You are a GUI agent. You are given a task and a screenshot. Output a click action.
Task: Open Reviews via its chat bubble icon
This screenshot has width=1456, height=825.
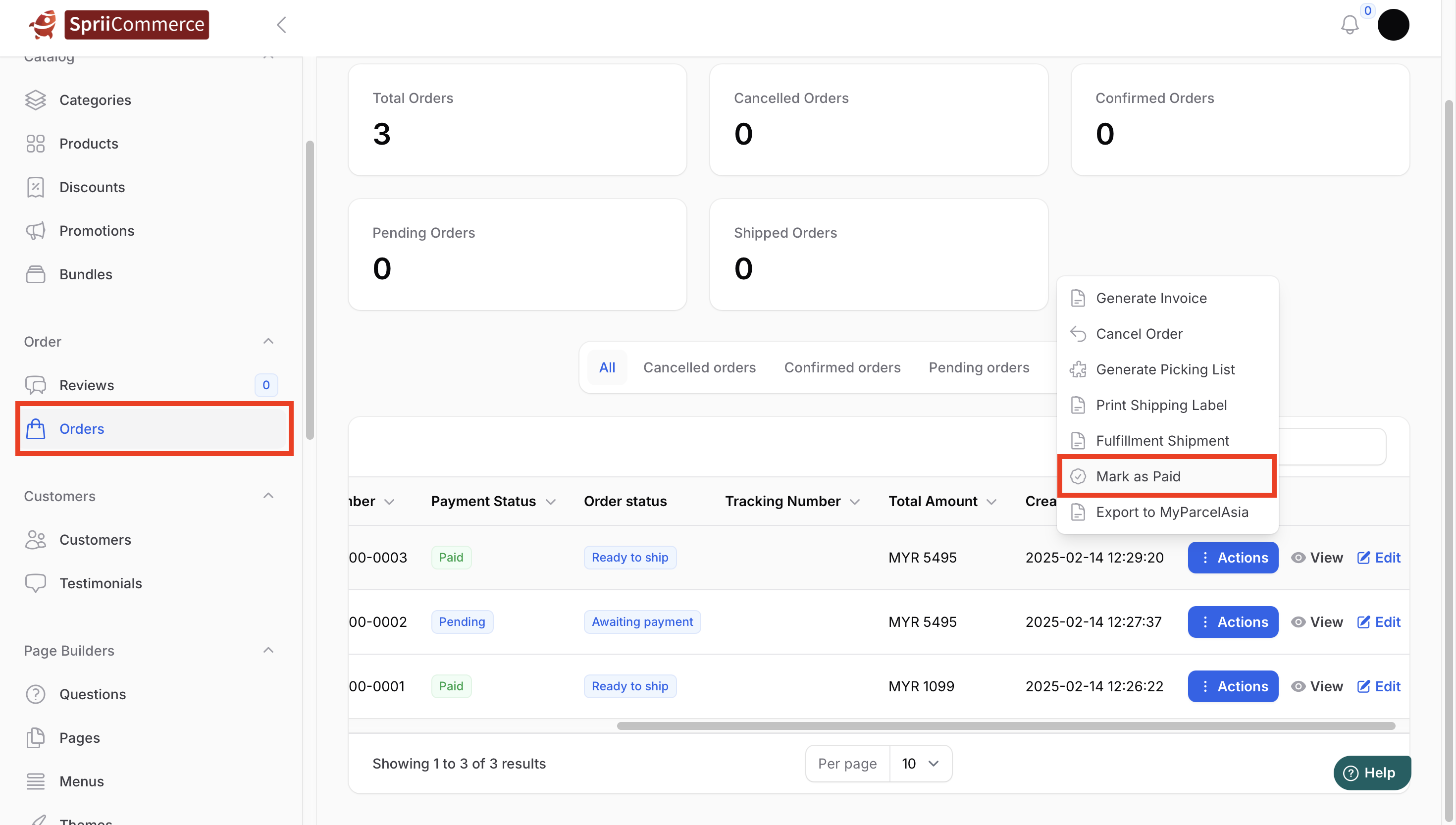(x=35, y=385)
